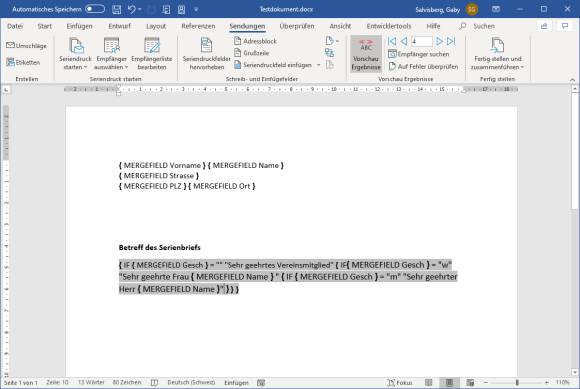Screen dimensions: 580x389
Task: Insert an Adressblock field
Action: (x=256, y=41)
